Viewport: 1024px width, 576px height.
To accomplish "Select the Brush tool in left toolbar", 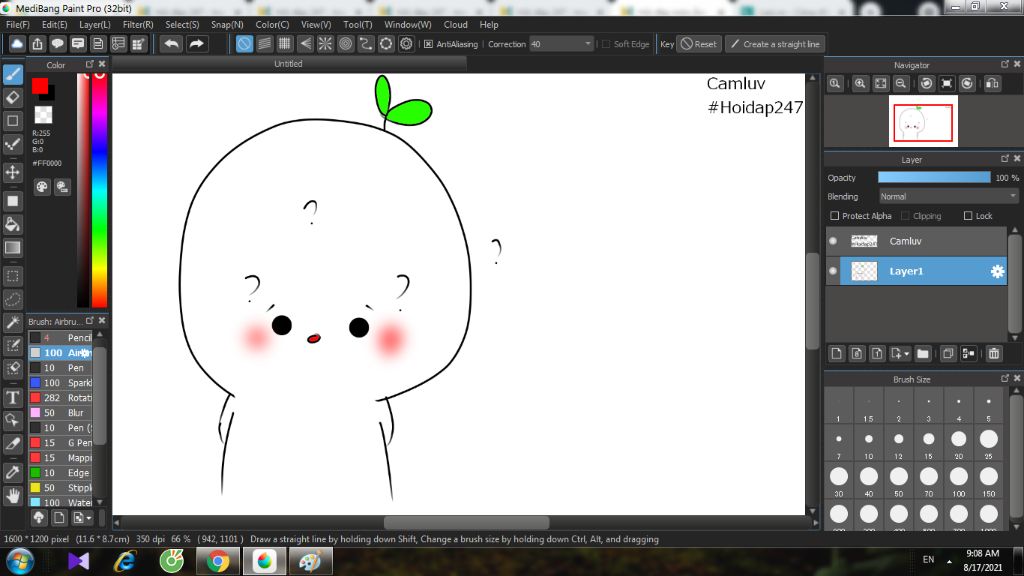I will [12, 74].
